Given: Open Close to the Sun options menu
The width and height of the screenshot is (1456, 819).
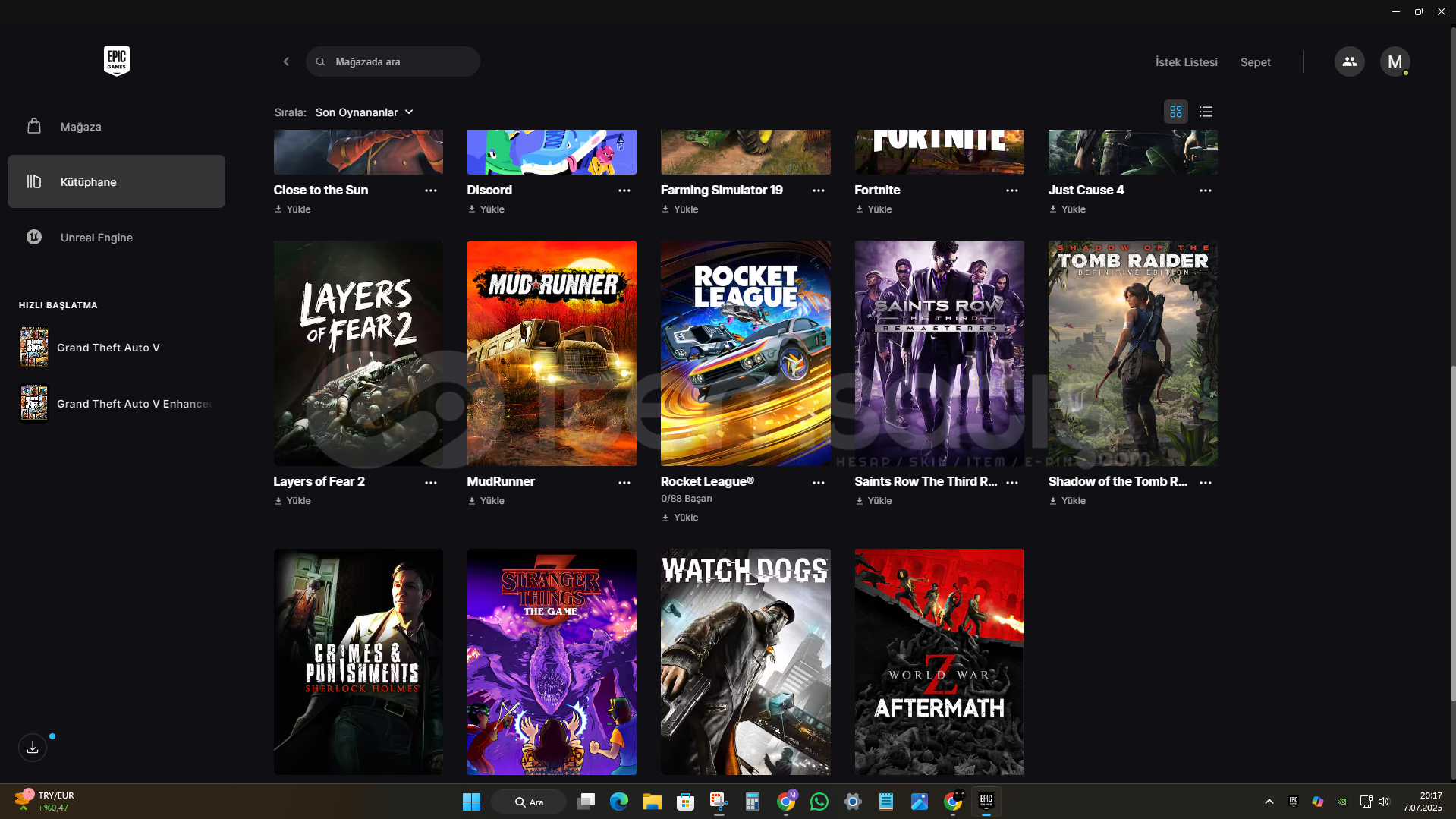Looking at the screenshot, I should [x=431, y=191].
